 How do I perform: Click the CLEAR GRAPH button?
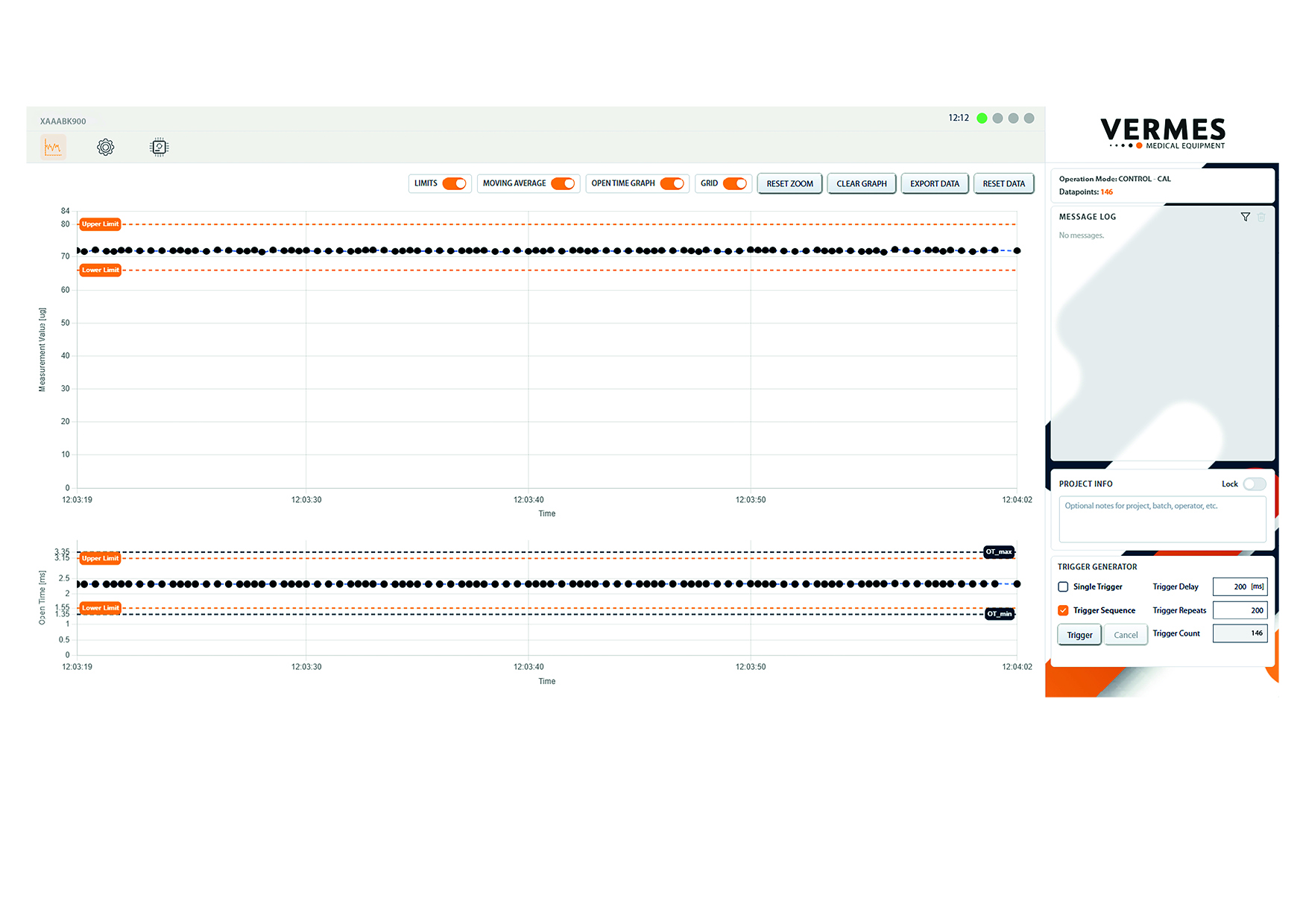coord(862,184)
